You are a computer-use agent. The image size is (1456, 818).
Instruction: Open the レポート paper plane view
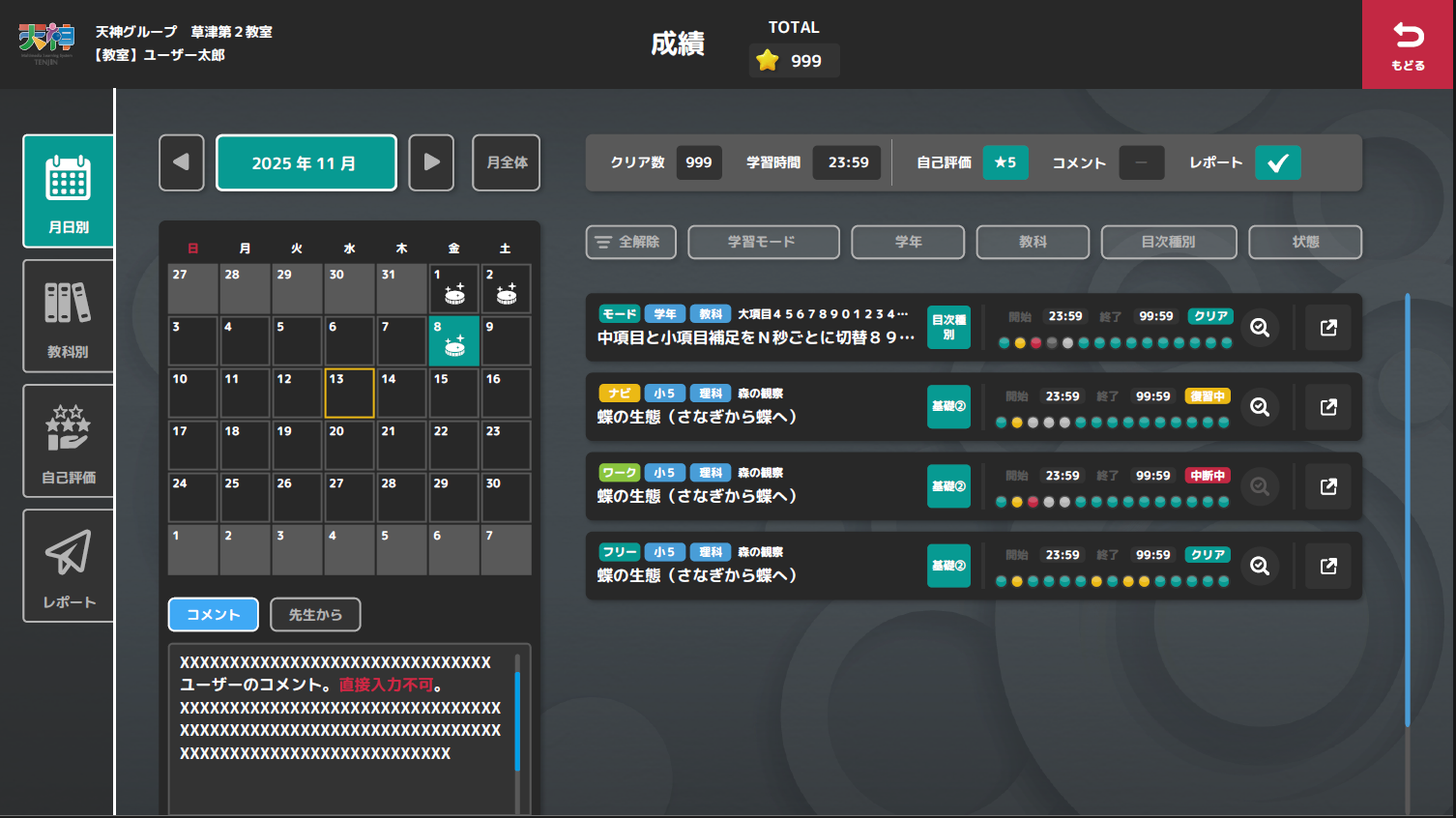tap(68, 566)
